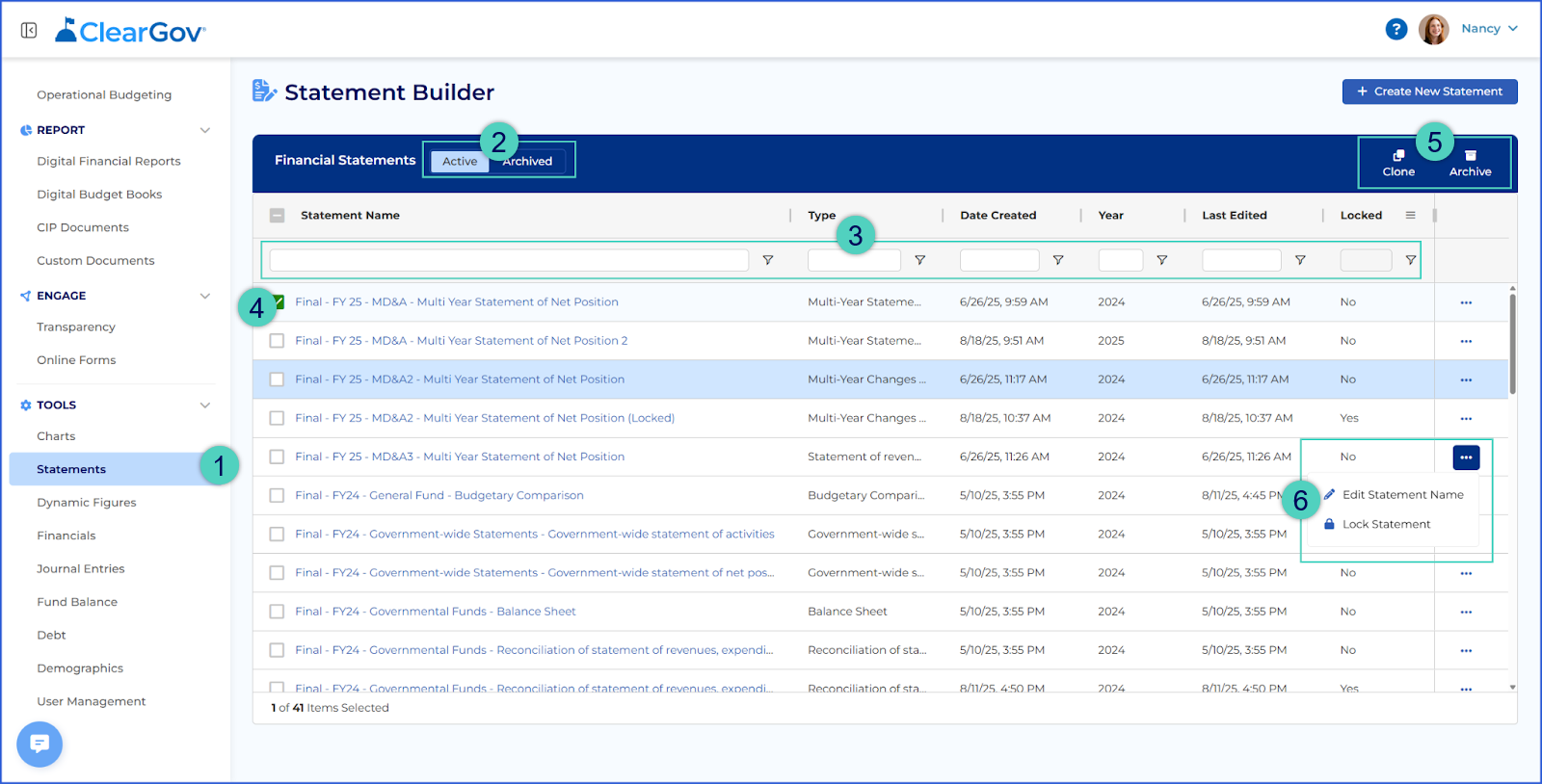Collapse the sidebar panel icon
The height and width of the screenshot is (784, 1542).
[29, 31]
